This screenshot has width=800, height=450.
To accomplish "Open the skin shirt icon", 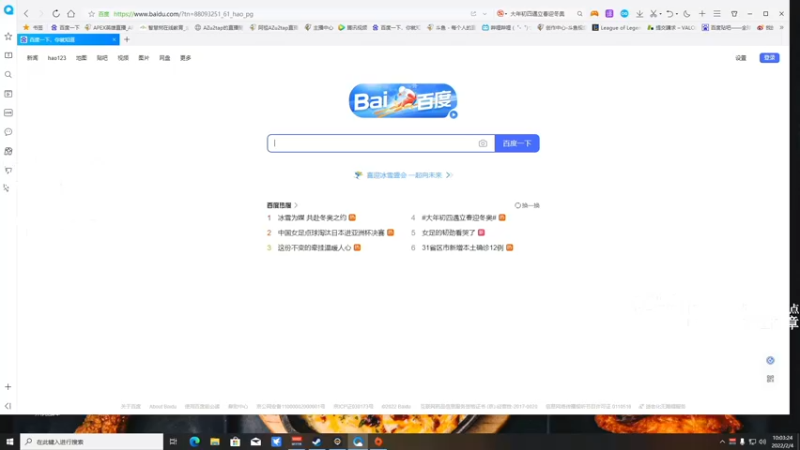I will [734, 14].
